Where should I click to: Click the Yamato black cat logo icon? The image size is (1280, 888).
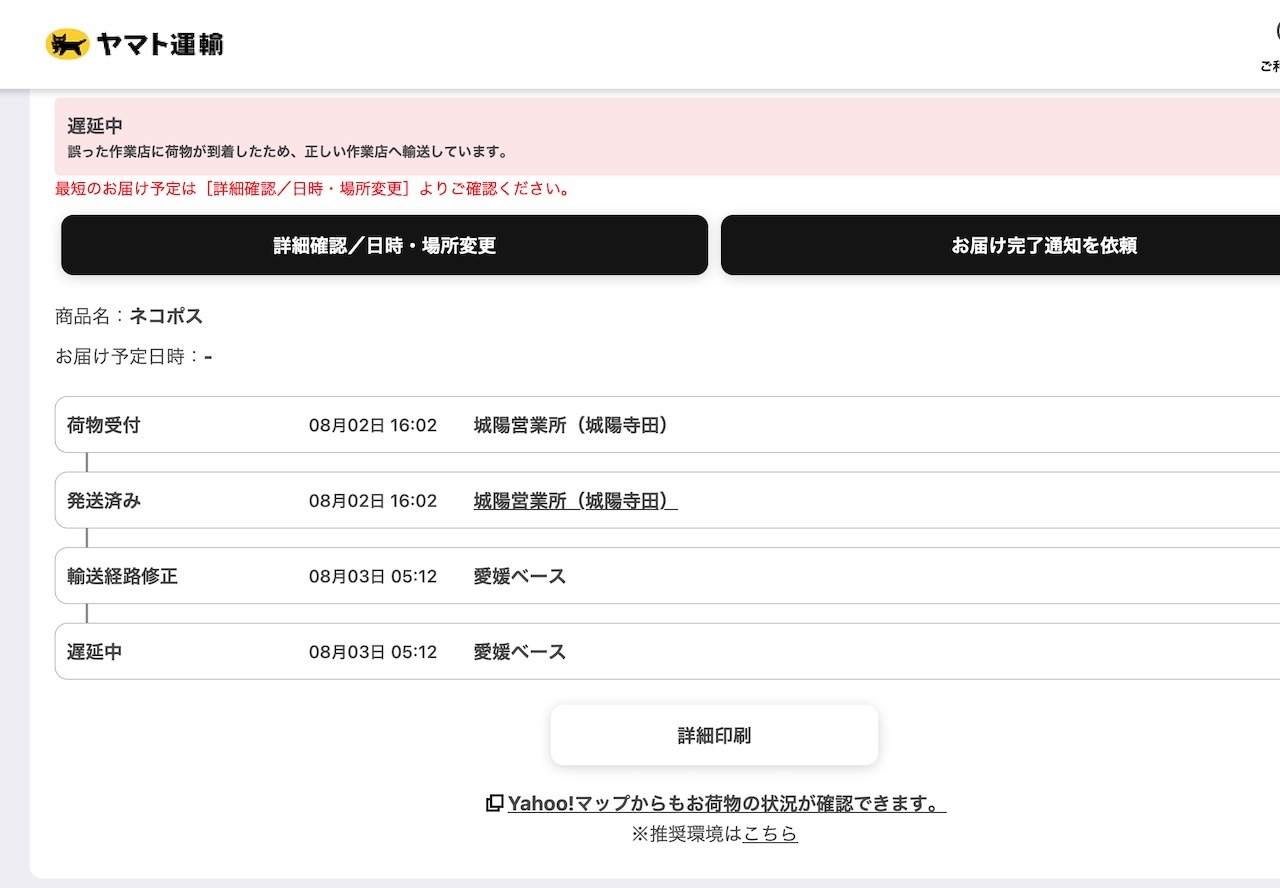(68, 44)
